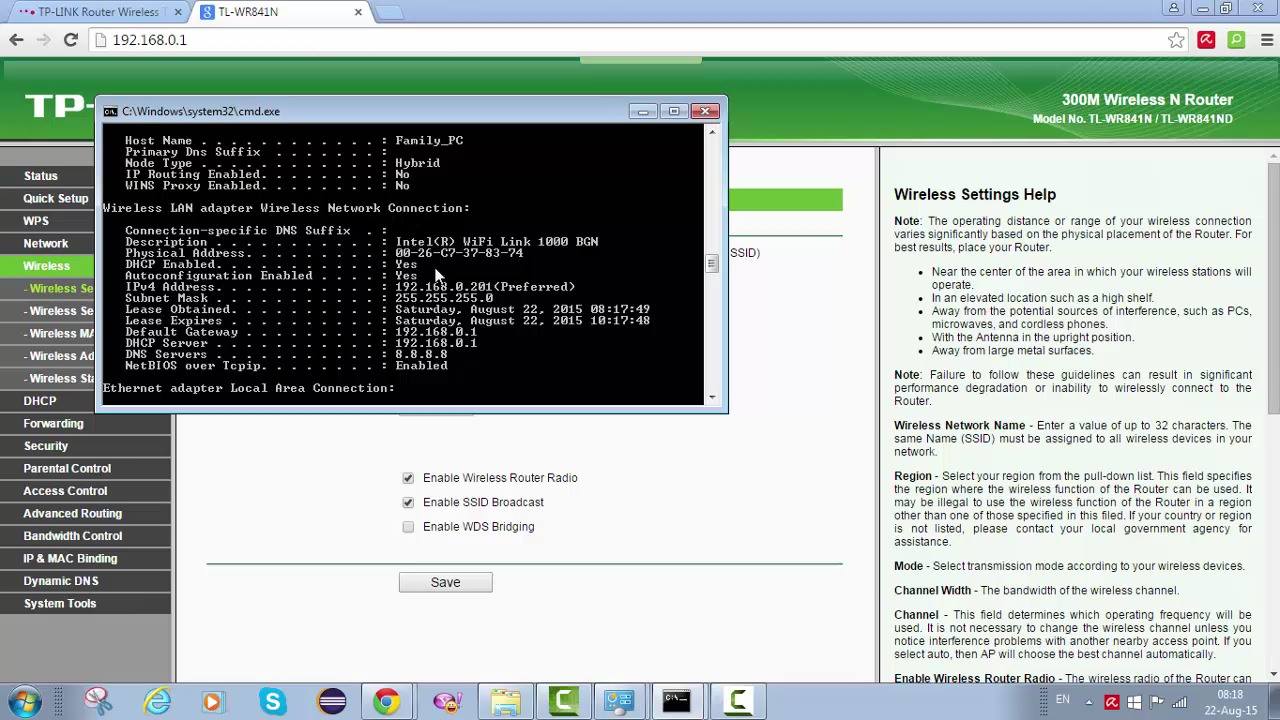Reload the router page
Image resolution: width=1280 pixels, height=720 pixels.
70,40
